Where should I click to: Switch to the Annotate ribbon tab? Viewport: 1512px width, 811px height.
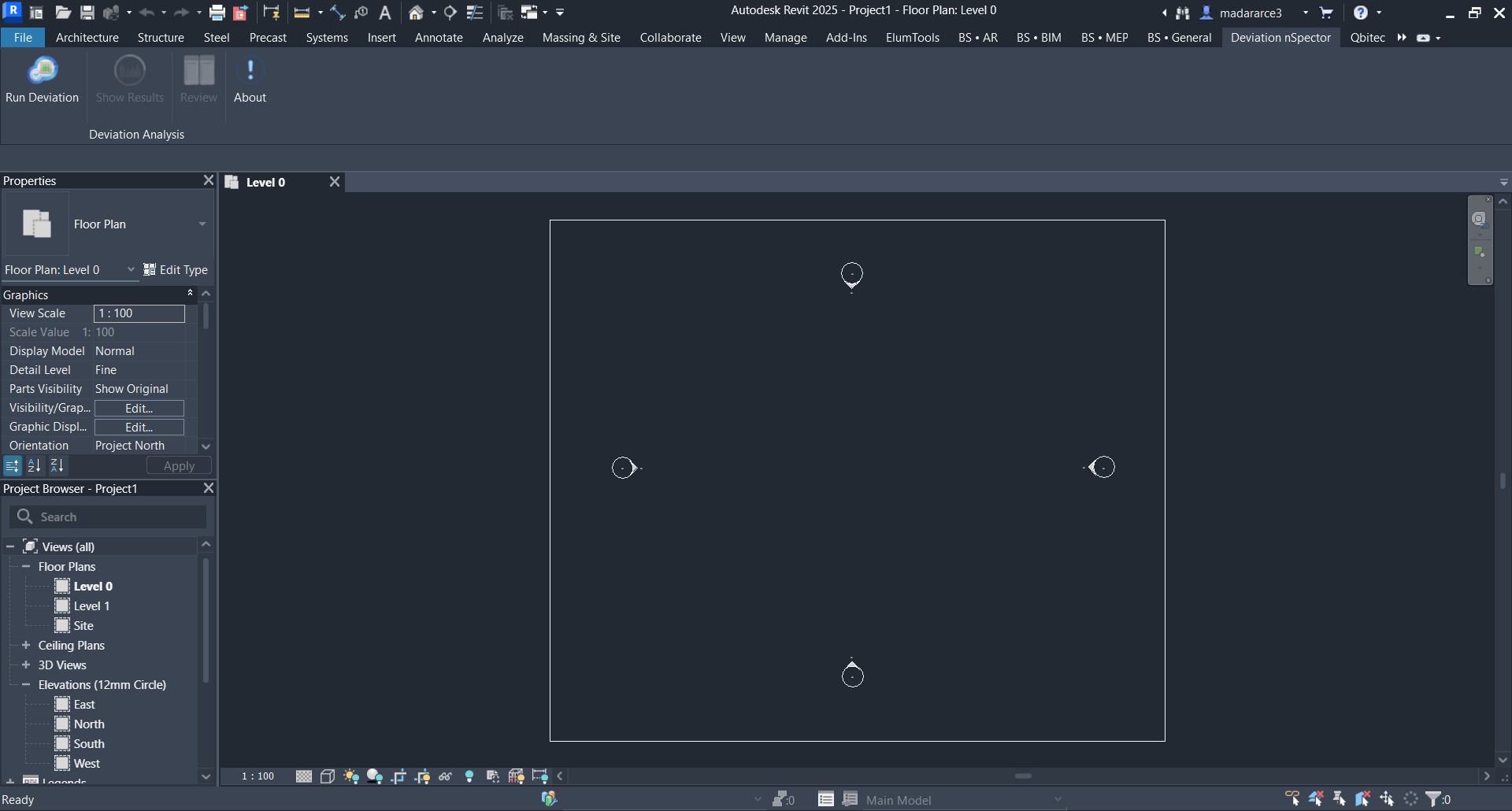[x=439, y=38]
